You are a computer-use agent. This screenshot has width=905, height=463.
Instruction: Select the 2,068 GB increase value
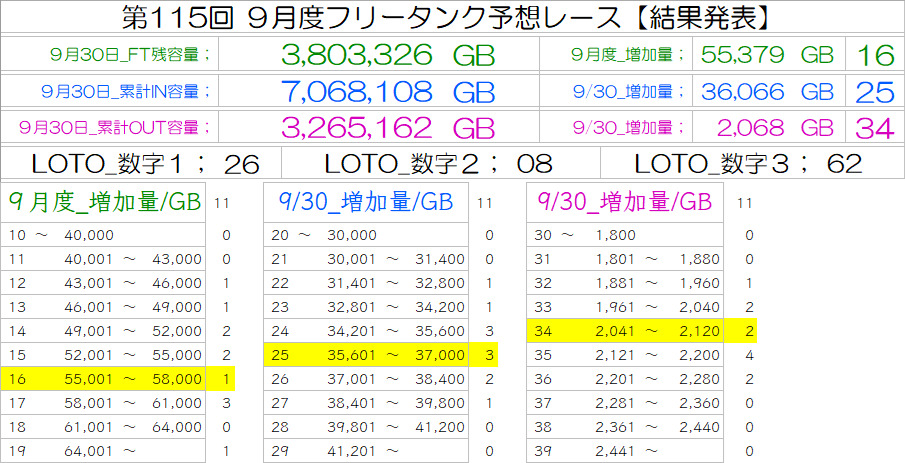point(768,128)
